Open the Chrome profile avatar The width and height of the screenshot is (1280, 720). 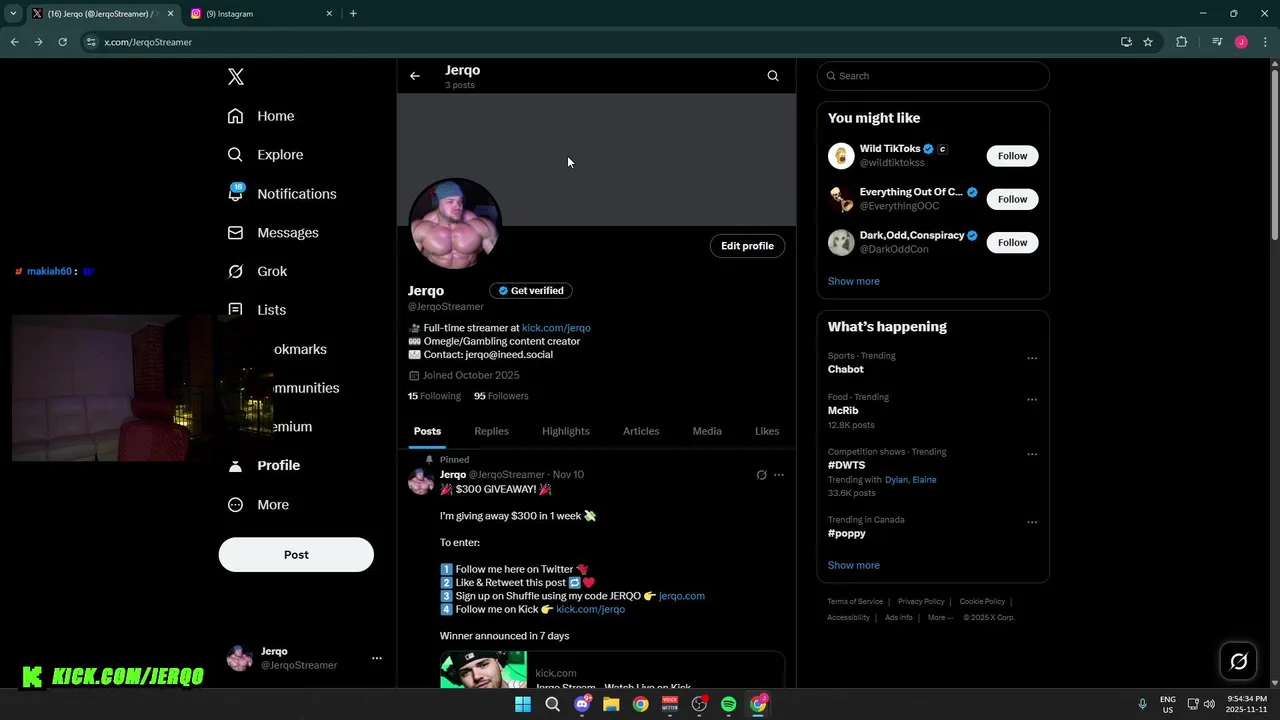(x=1241, y=42)
